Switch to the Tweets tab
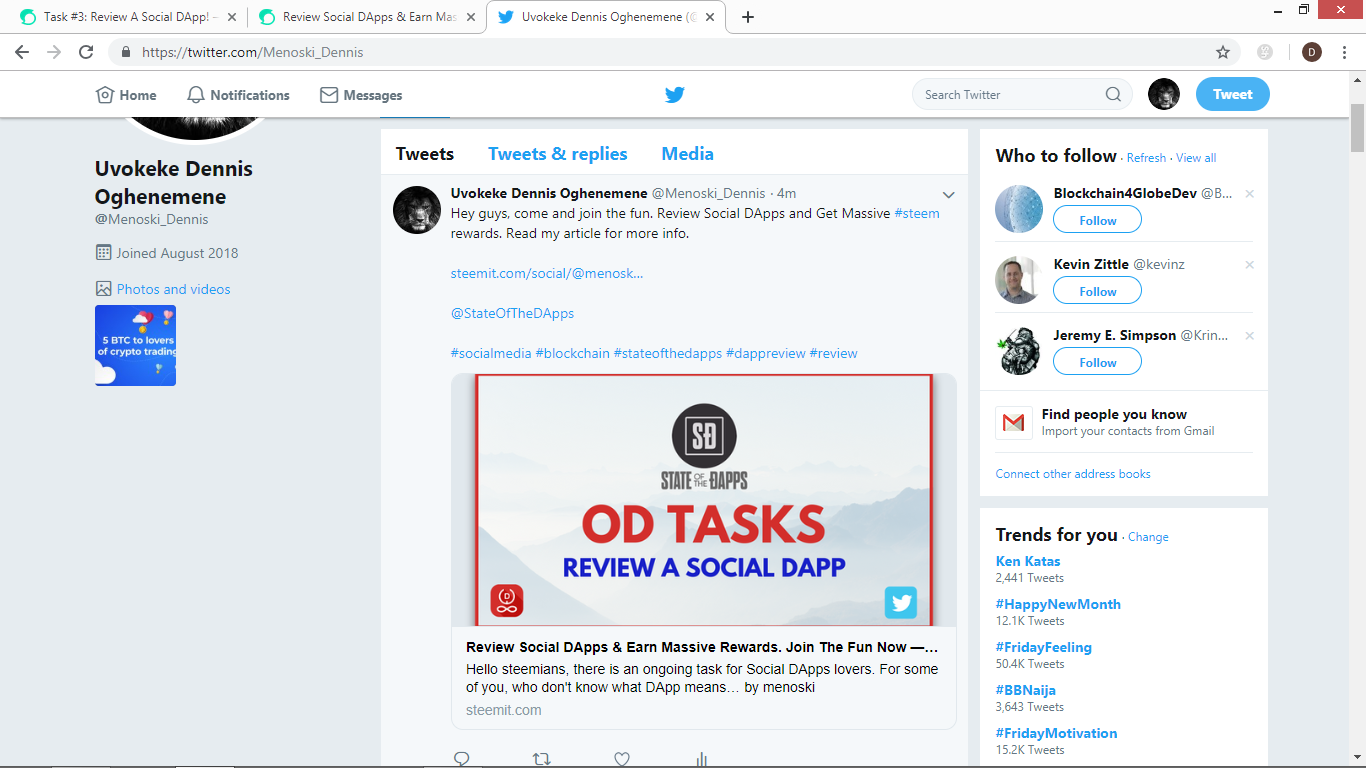The width and height of the screenshot is (1366, 768). (x=425, y=154)
